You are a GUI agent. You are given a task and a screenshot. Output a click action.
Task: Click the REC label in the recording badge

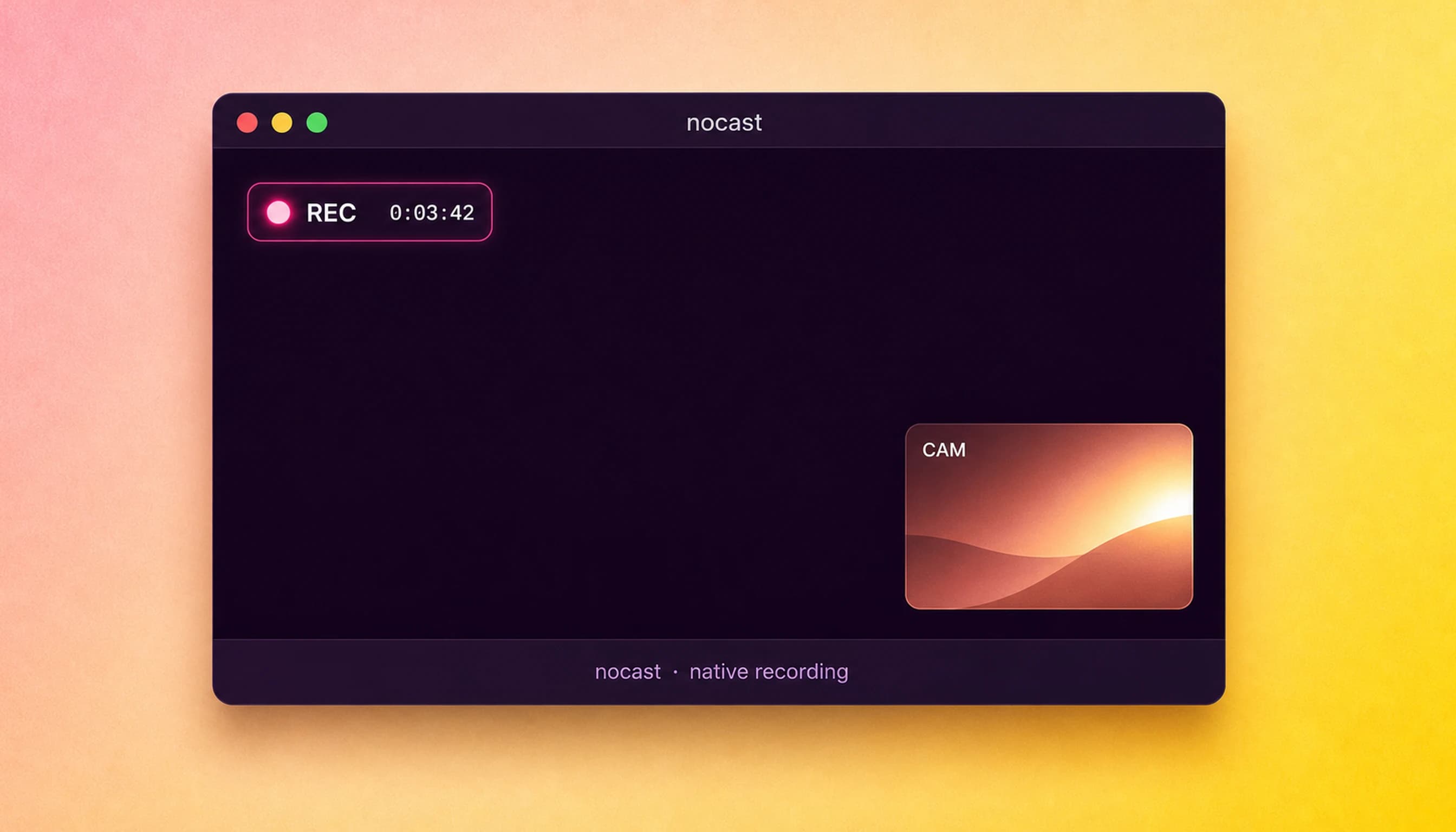[331, 213]
